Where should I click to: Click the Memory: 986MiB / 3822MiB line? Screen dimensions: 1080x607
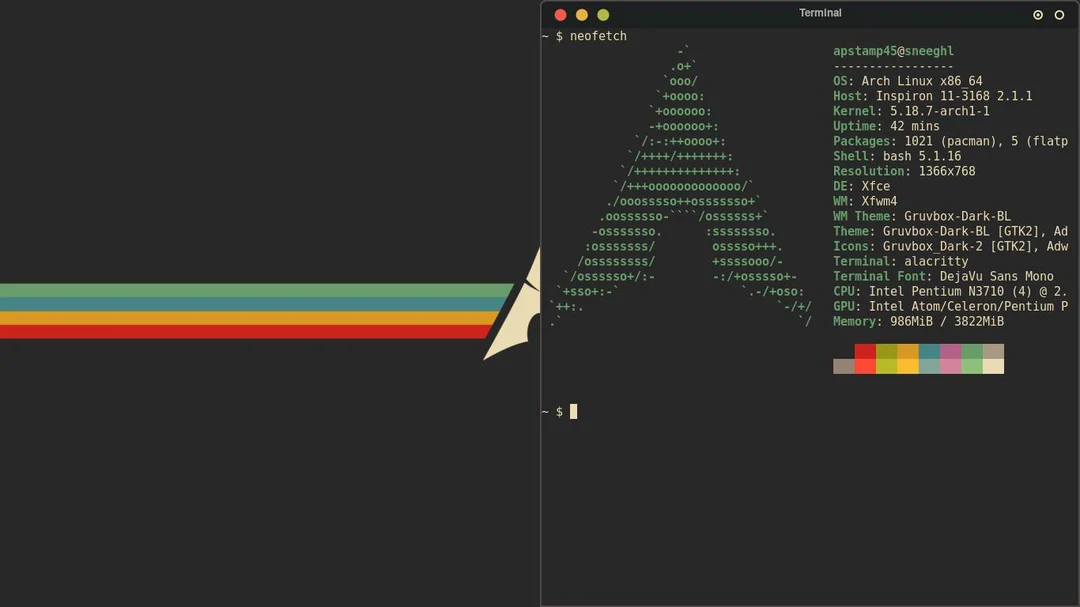(919, 322)
